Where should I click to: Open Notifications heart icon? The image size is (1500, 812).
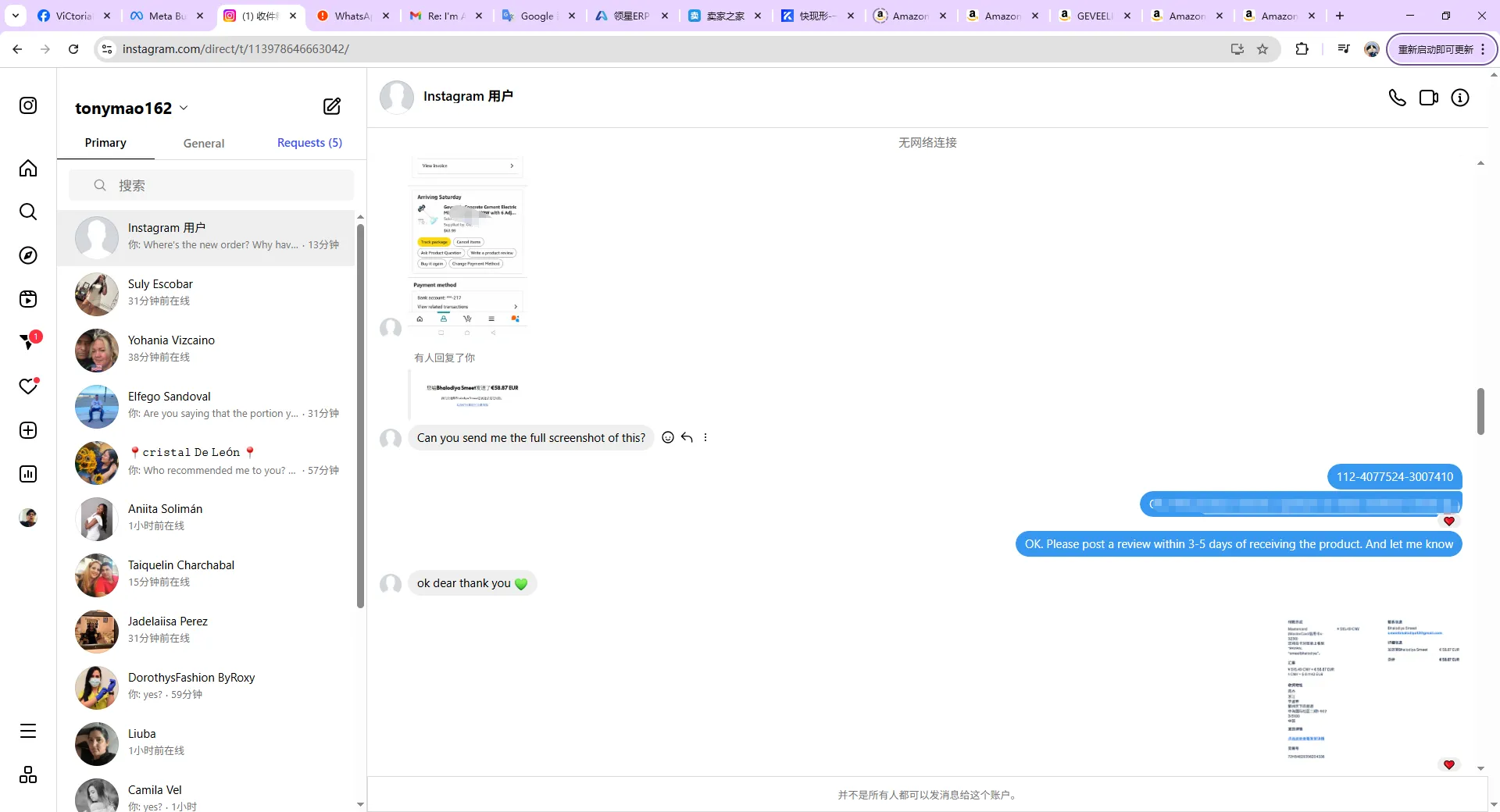[x=28, y=386]
